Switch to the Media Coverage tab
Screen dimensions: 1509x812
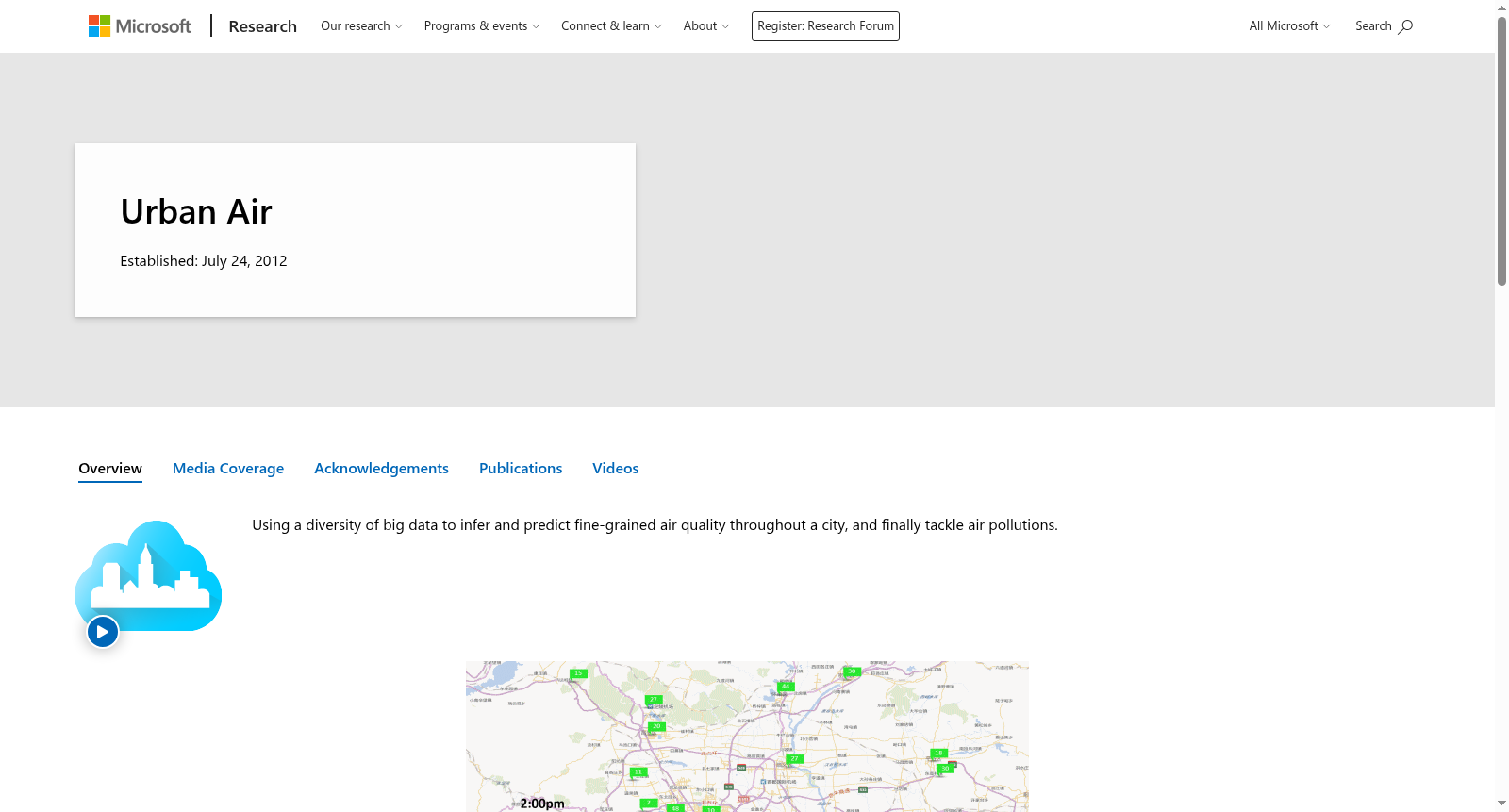[228, 469]
